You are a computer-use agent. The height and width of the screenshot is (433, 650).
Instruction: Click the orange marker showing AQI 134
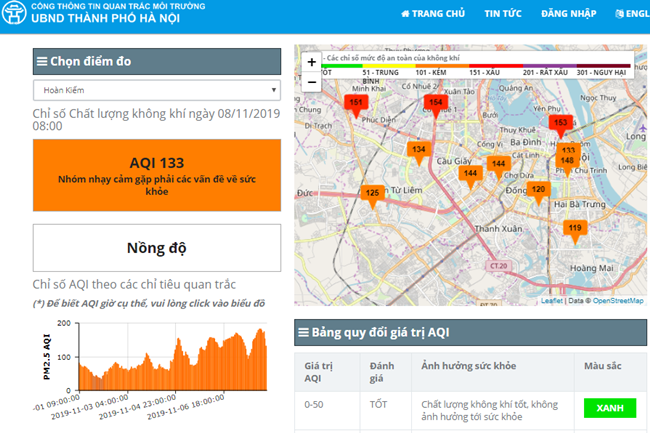(x=419, y=150)
